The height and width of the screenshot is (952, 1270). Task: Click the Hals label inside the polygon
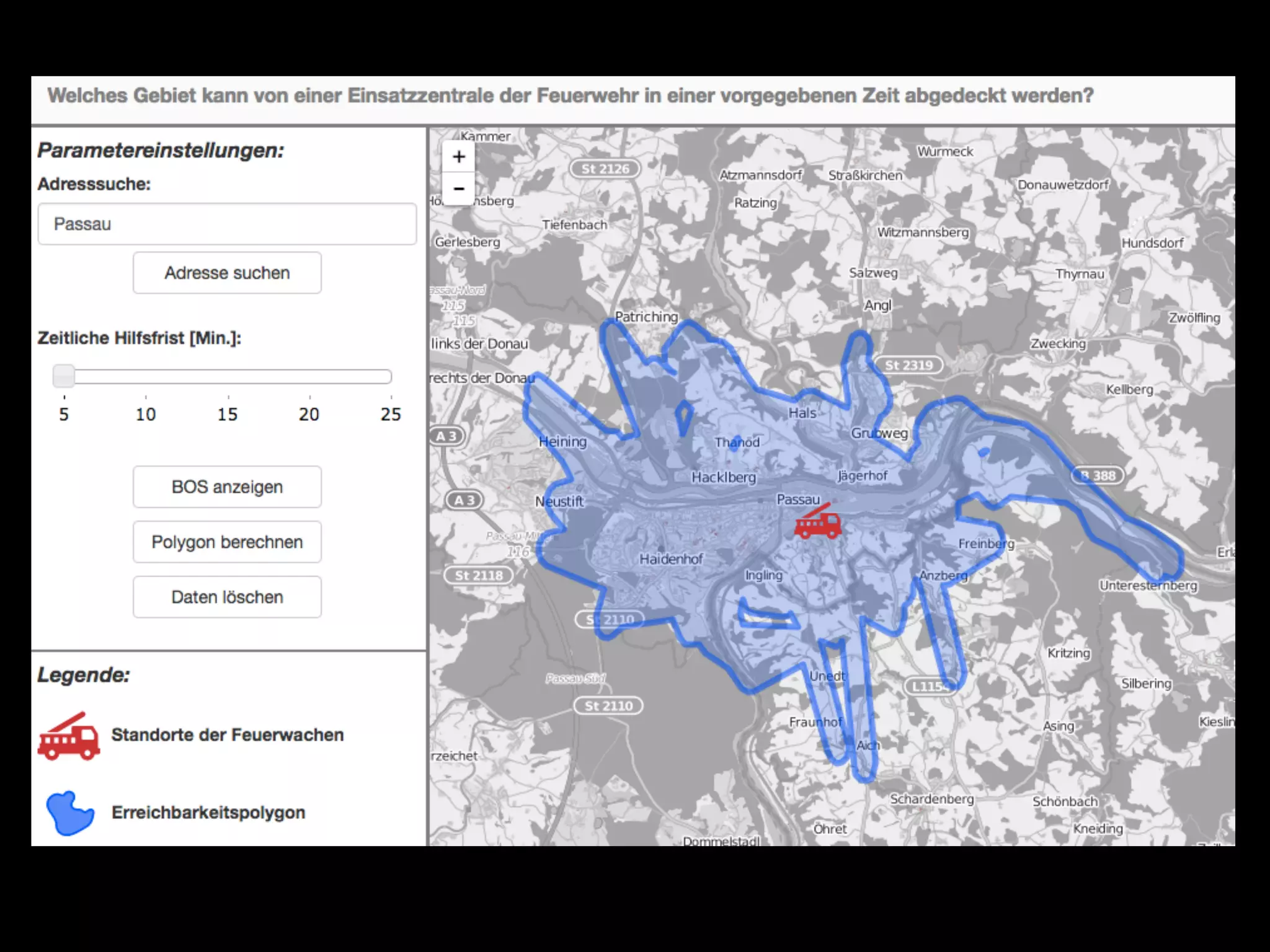[802, 413]
